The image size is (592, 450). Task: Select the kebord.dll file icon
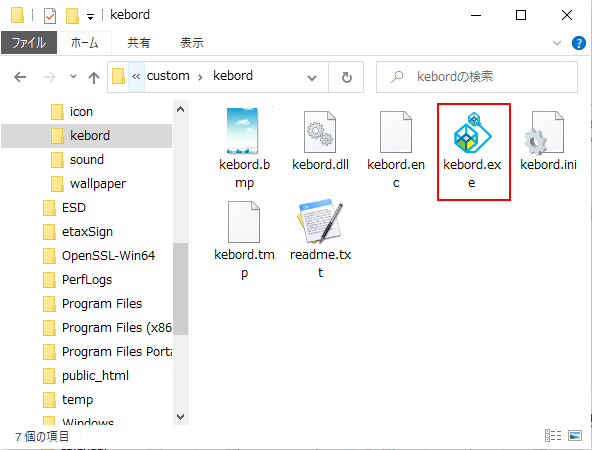tap(320, 132)
